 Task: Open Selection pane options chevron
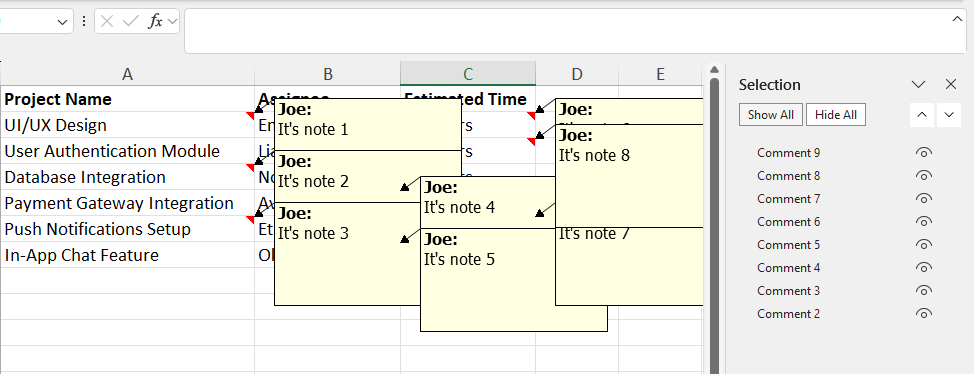pyautogui.click(x=918, y=84)
